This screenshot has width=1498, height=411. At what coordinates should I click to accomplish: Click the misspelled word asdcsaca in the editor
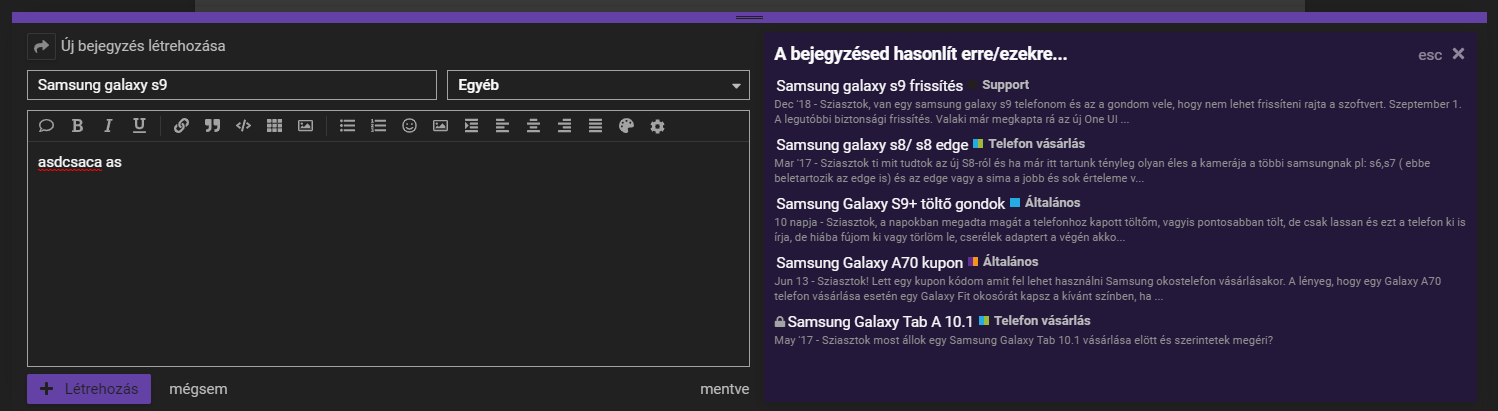click(x=70, y=162)
